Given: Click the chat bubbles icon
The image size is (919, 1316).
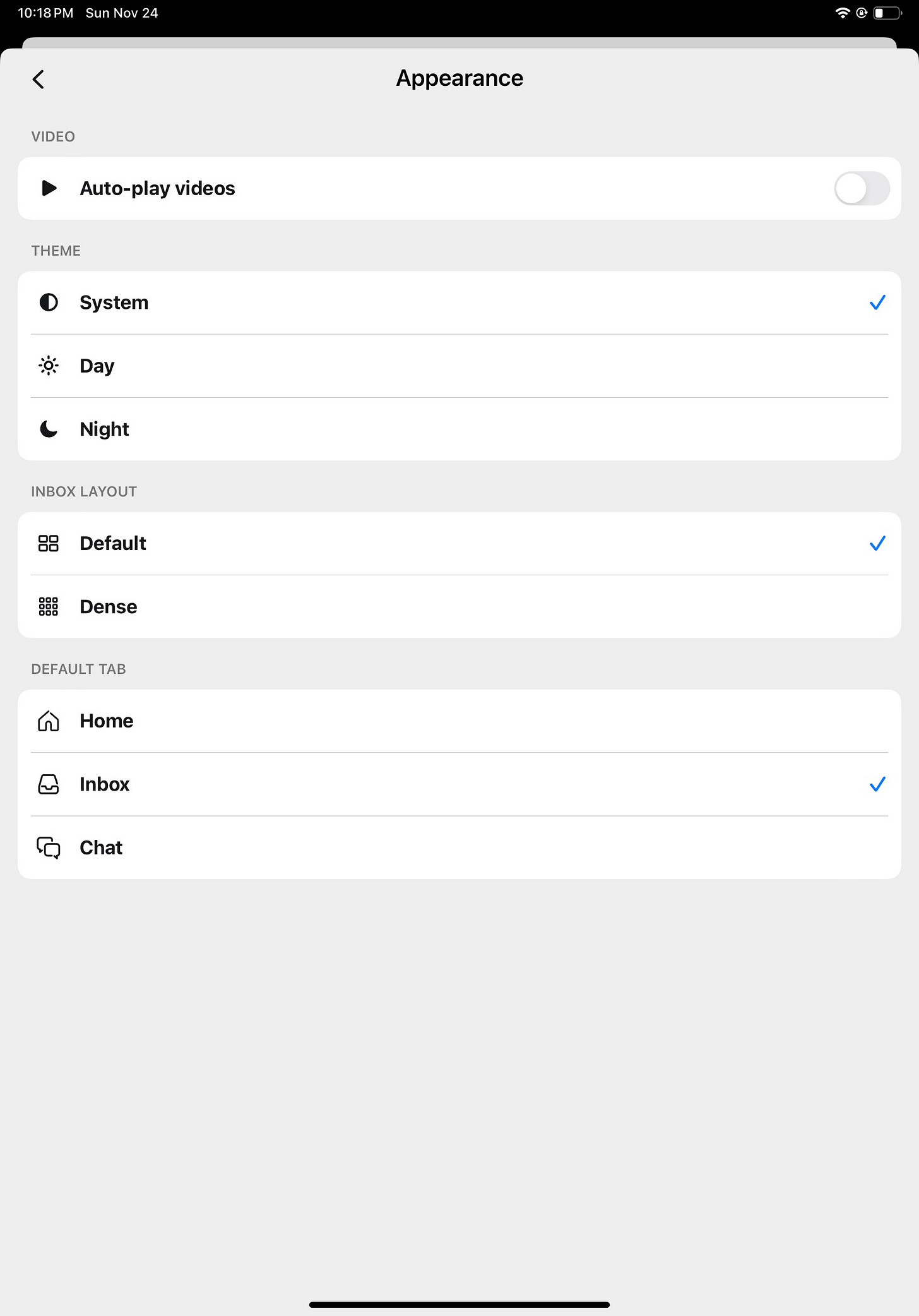Looking at the screenshot, I should (x=49, y=847).
